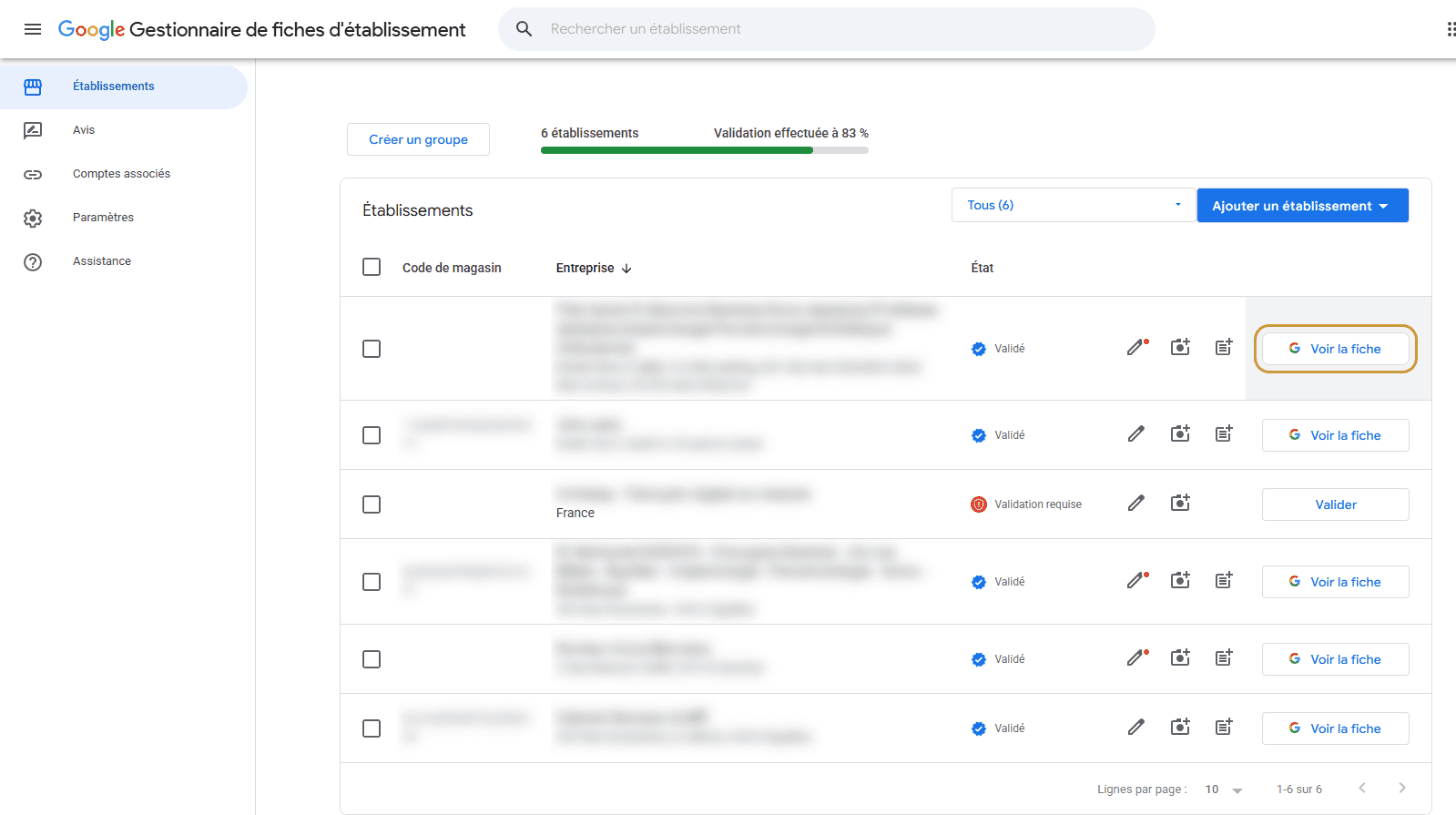The image size is (1456, 815).
Task: Check the fifth establishment row checkbox
Action: (x=372, y=659)
